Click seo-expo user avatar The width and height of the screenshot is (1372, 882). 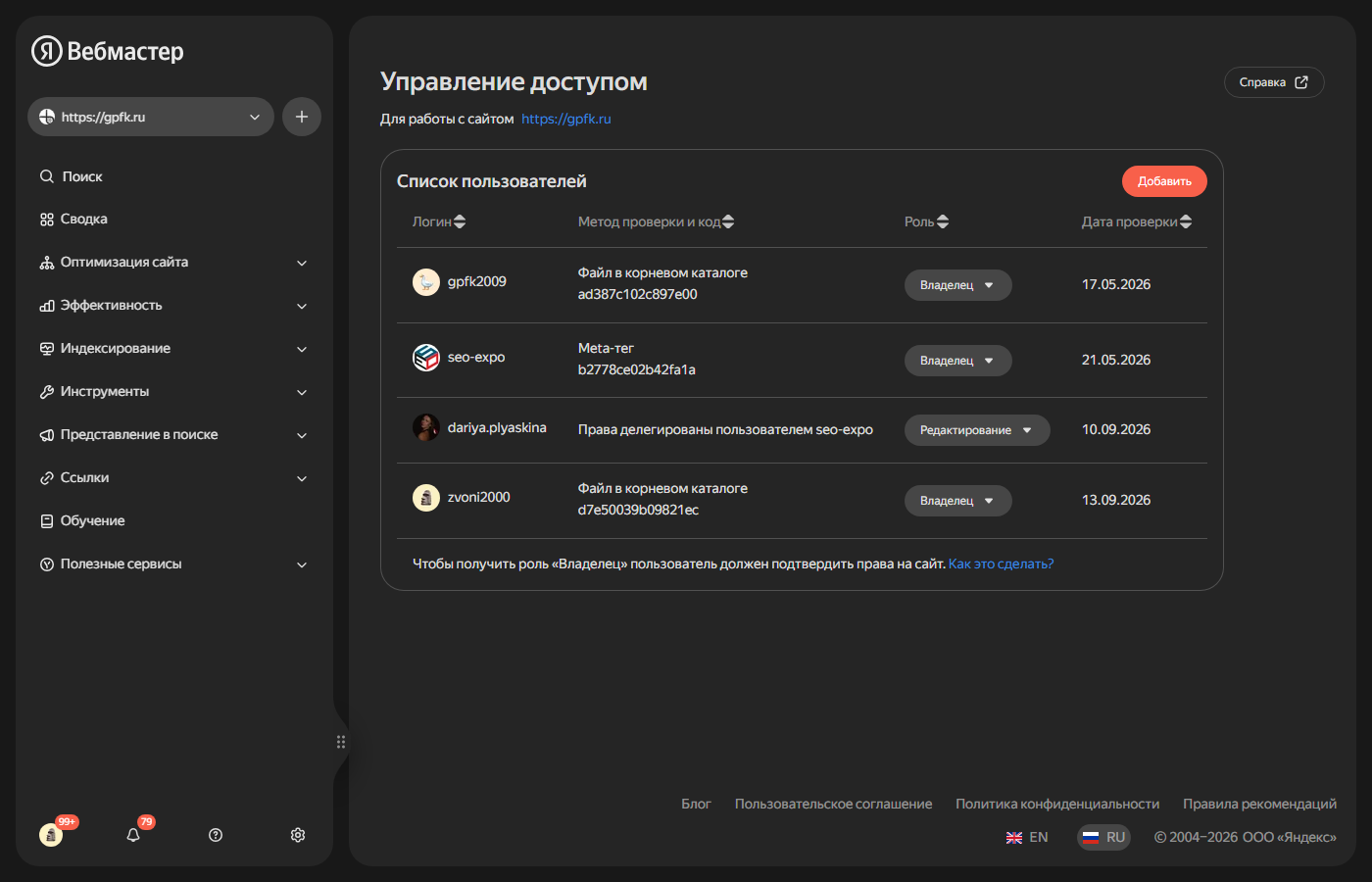tap(426, 358)
